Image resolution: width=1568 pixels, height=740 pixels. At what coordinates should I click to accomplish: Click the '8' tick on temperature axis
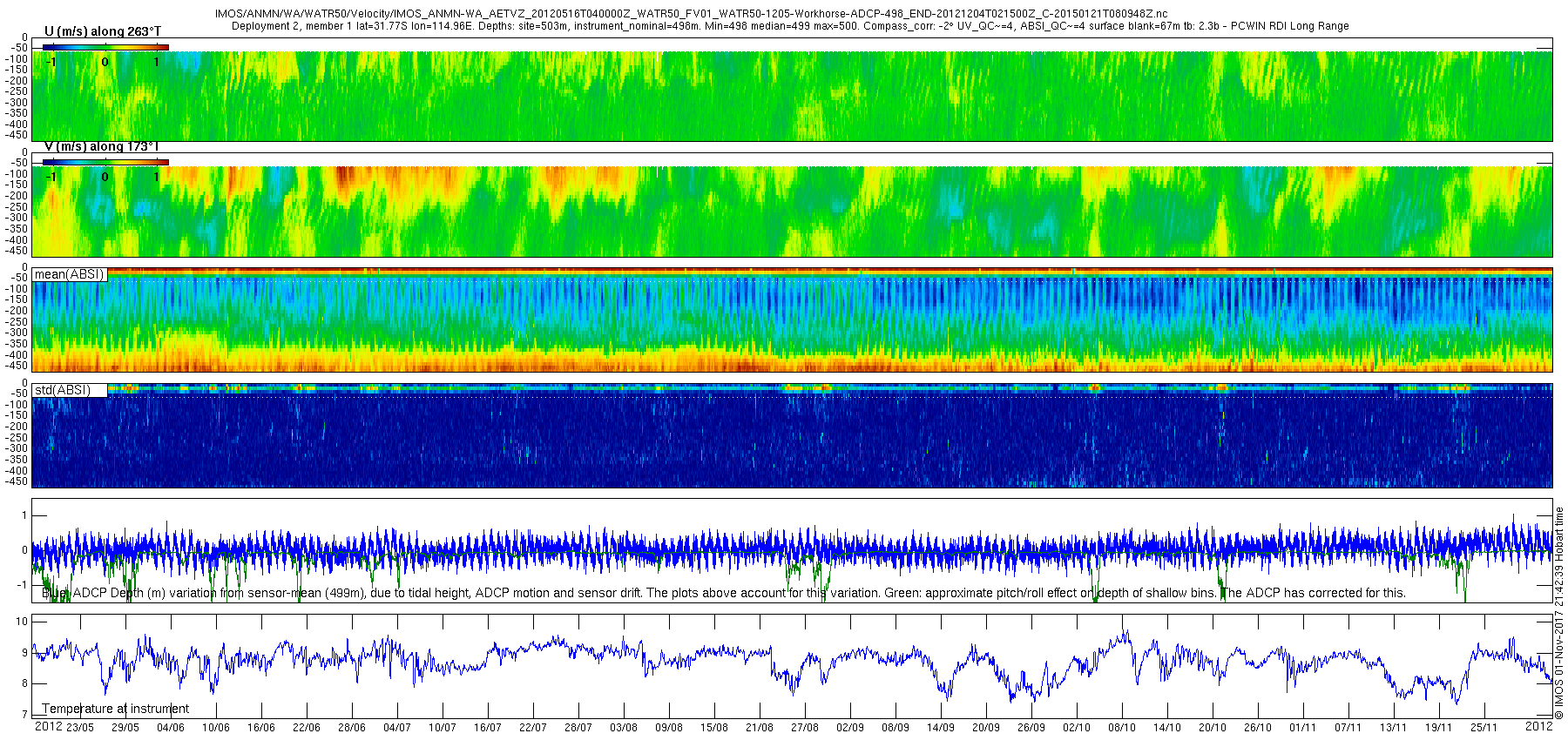coord(25,683)
